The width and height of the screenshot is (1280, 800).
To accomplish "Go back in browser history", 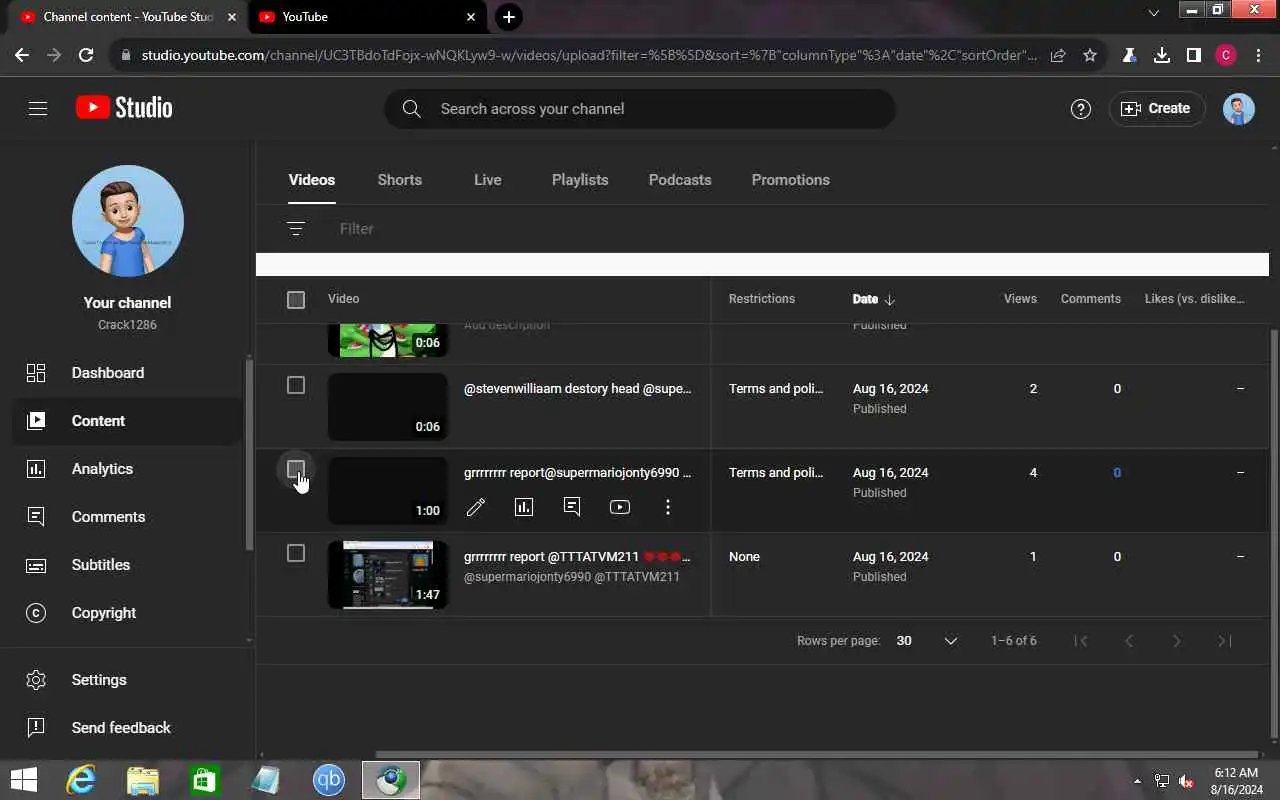I will (22, 56).
